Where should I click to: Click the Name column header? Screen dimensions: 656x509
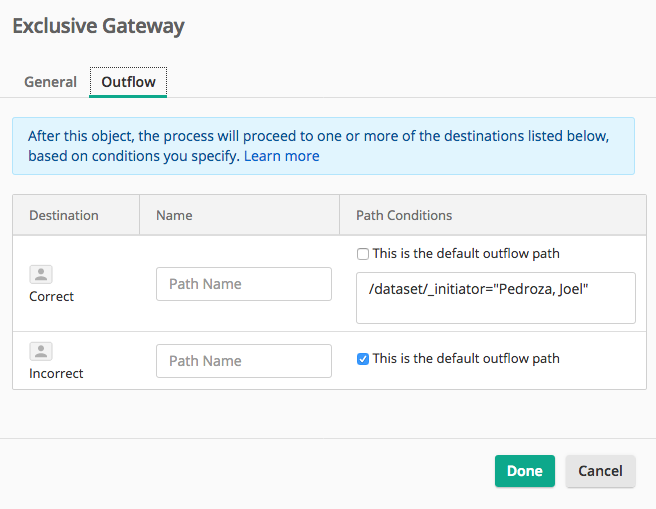(175, 215)
